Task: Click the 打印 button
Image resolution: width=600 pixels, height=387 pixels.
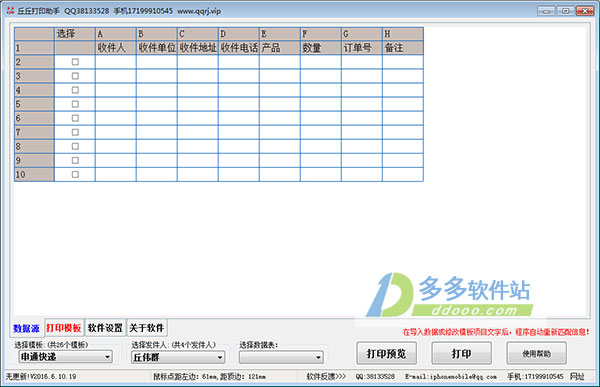Action: 461,353
